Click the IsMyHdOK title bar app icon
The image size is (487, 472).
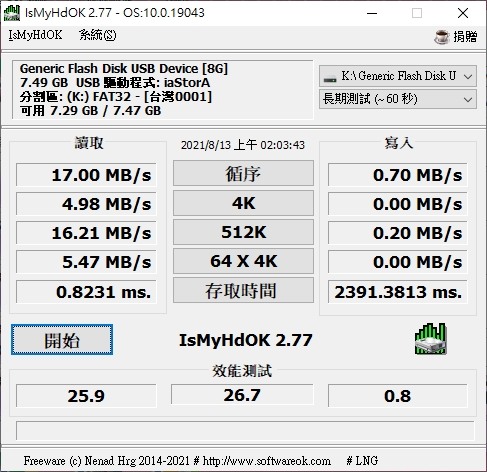click(x=12, y=13)
